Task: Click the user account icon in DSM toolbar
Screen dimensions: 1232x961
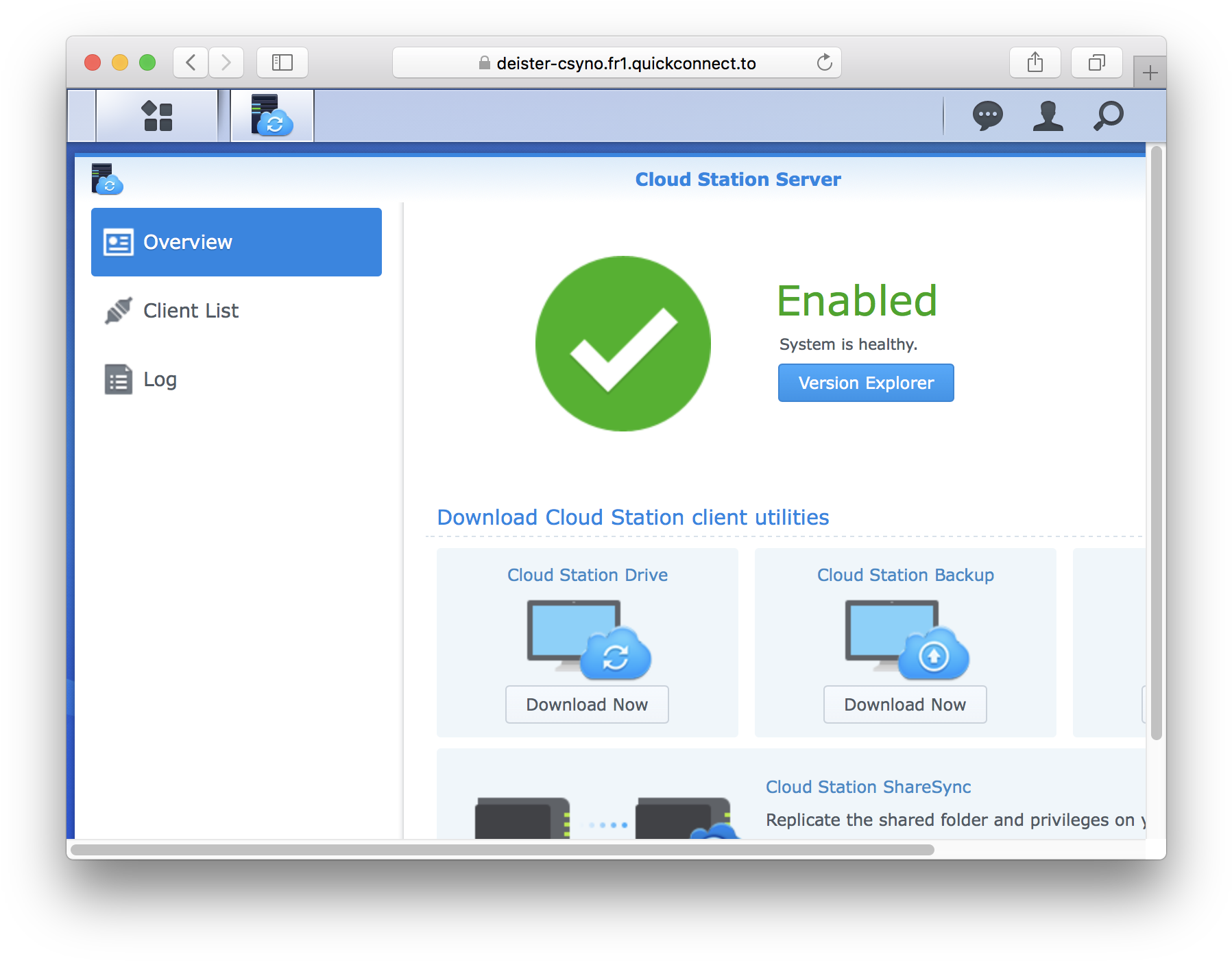Action: click(1048, 115)
